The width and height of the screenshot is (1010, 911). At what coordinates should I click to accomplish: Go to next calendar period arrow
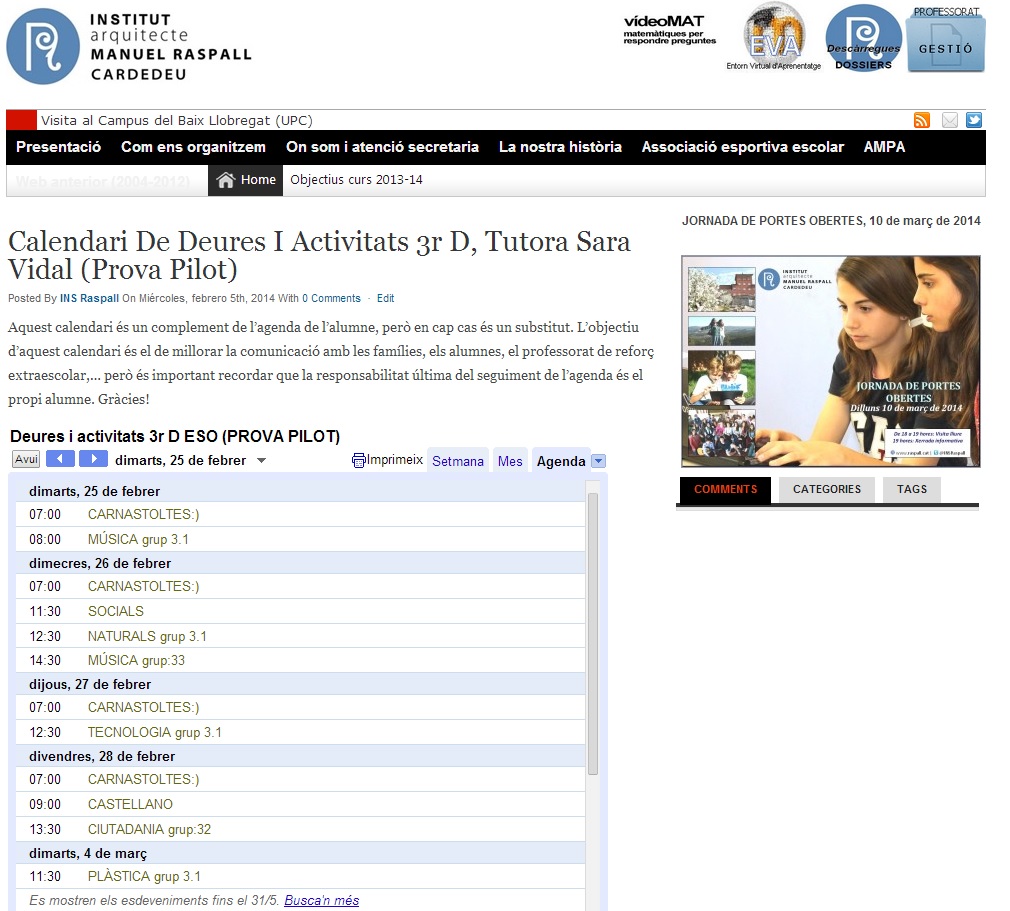point(93,459)
